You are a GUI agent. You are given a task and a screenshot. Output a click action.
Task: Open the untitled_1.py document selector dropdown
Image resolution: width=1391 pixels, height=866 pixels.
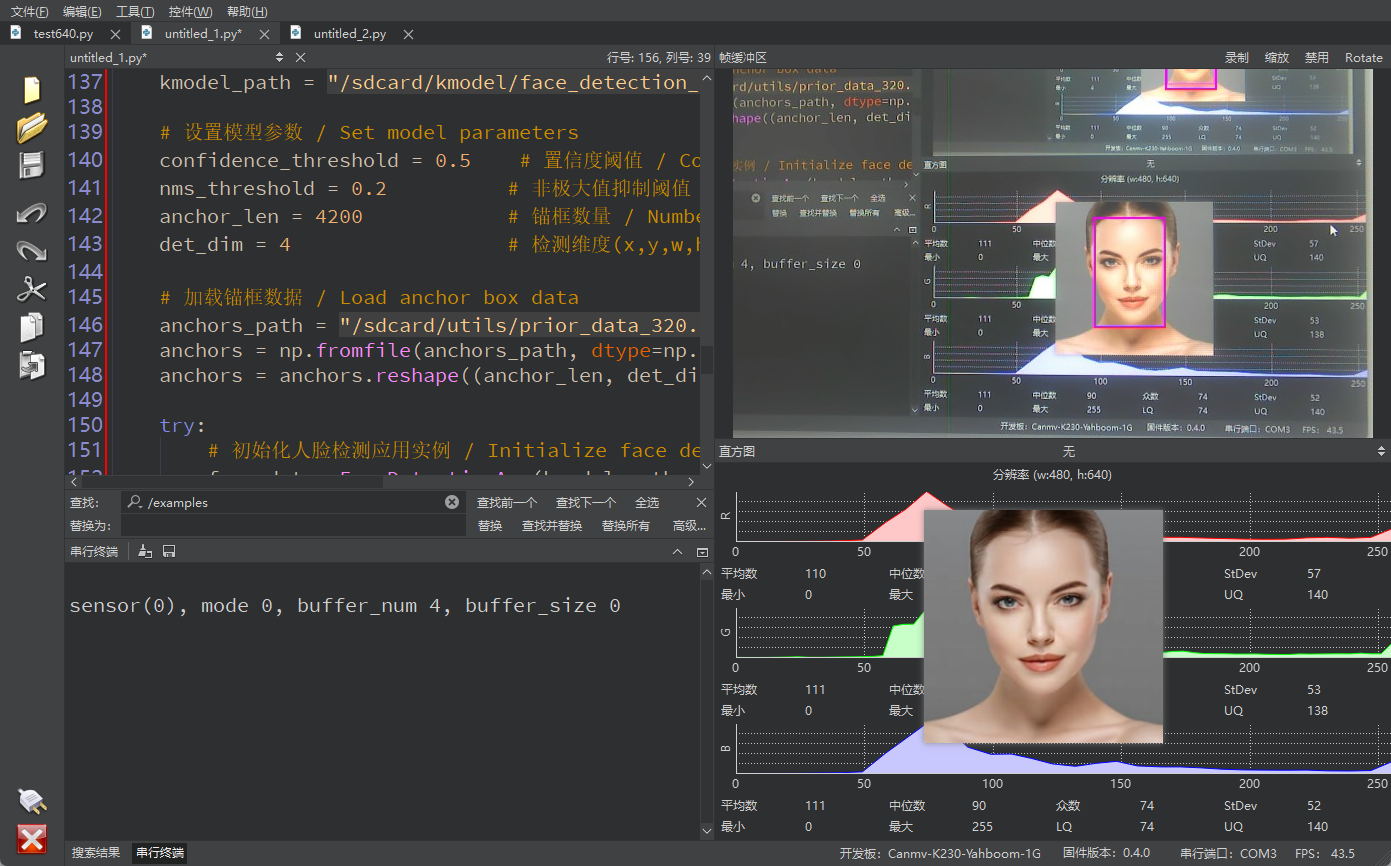279,58
